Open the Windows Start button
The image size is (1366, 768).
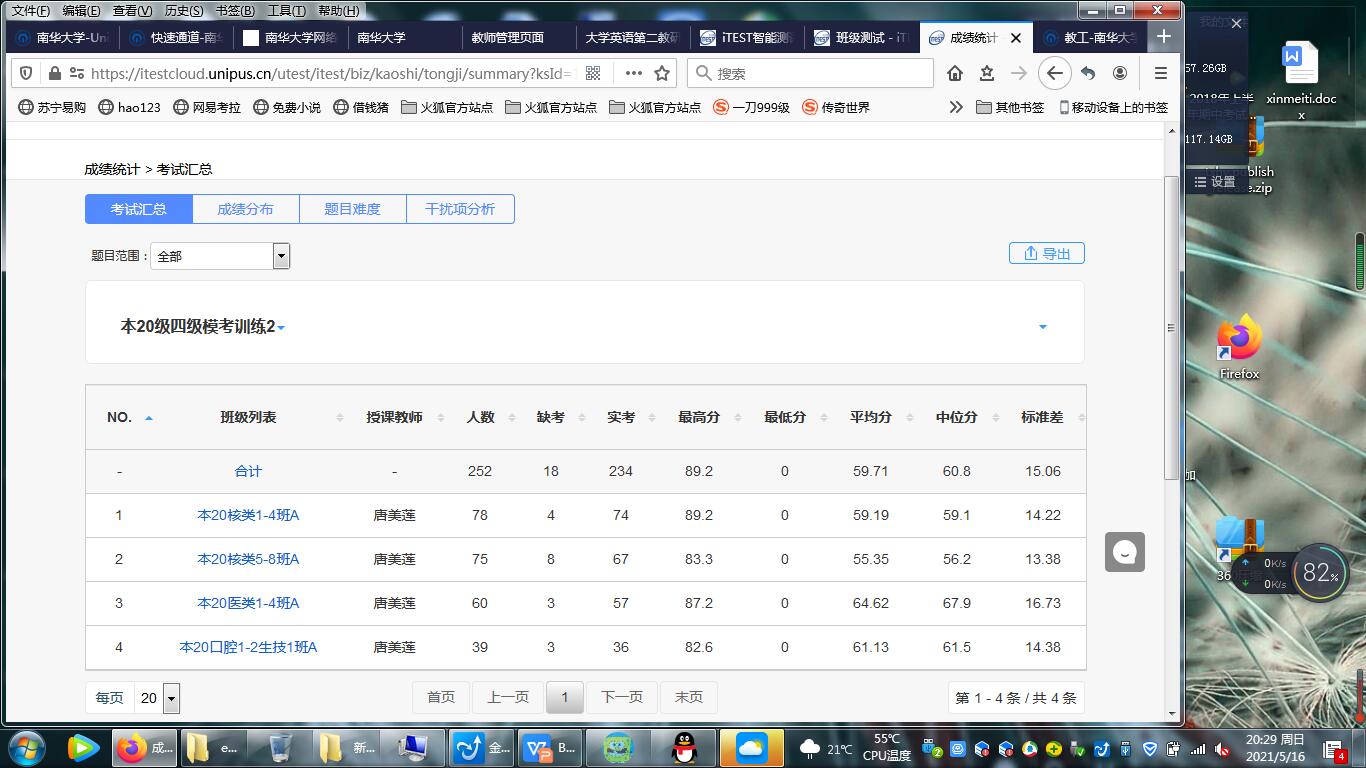pos(25,748)
